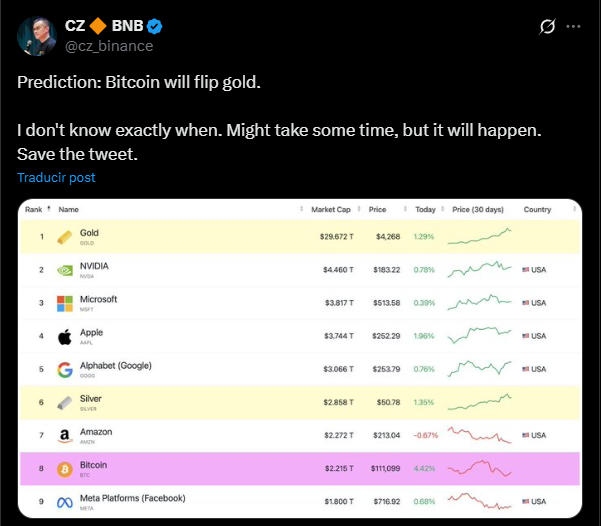Click the Alphabet Google logo icon
Image resolution: width=601 pixels, height=526 pixels.
click(65, 369)
